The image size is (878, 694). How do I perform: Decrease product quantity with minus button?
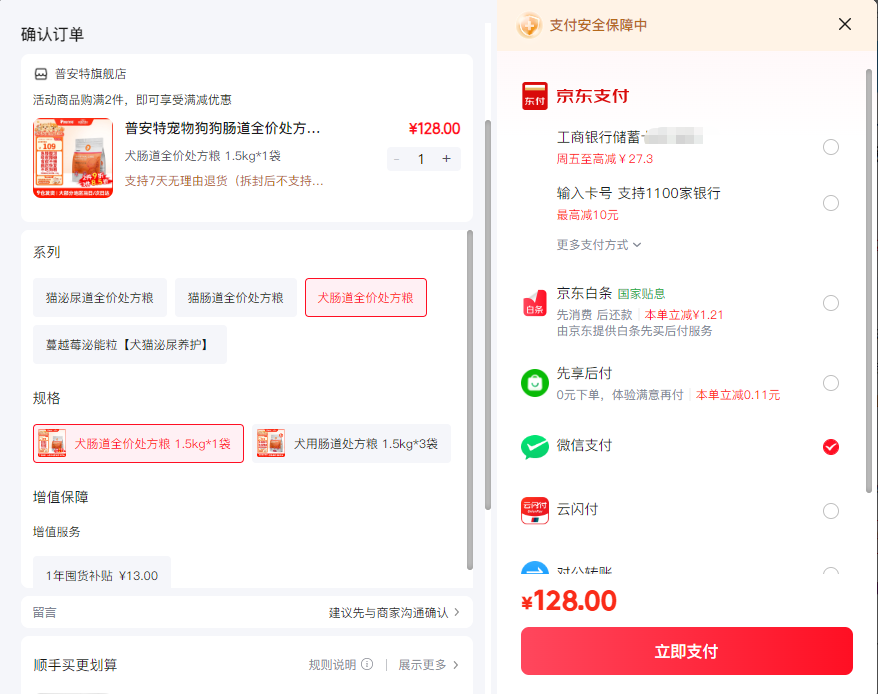click(396, 159)
